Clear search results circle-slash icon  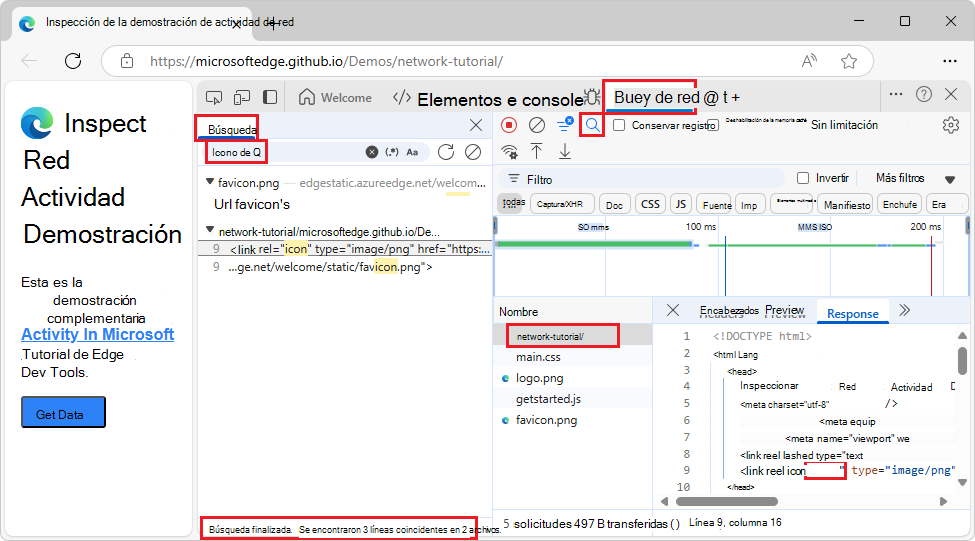coord(473,152)
